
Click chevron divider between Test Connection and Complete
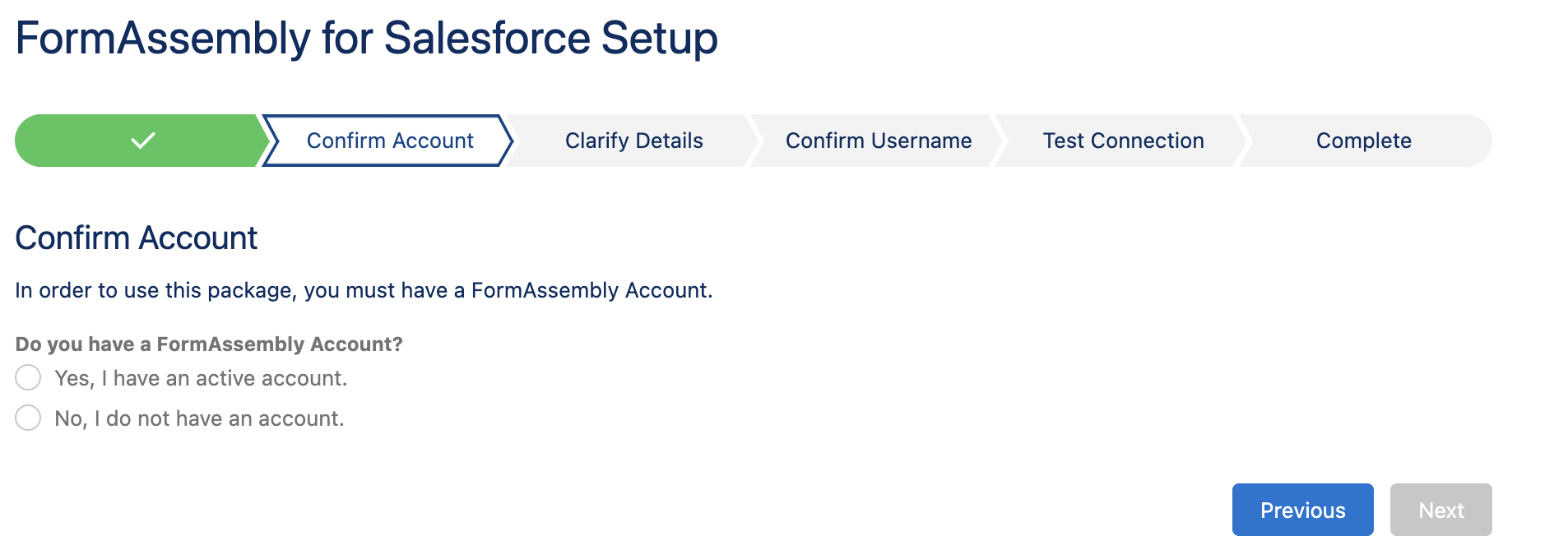pyautogui.click(x=1241, y=141)
